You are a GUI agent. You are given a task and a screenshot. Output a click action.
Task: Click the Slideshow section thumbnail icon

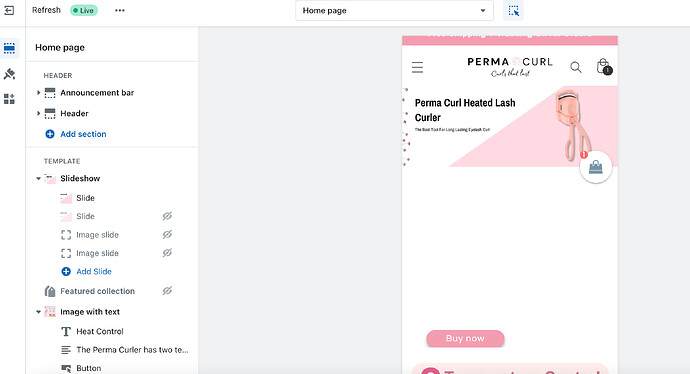[50, 179]
